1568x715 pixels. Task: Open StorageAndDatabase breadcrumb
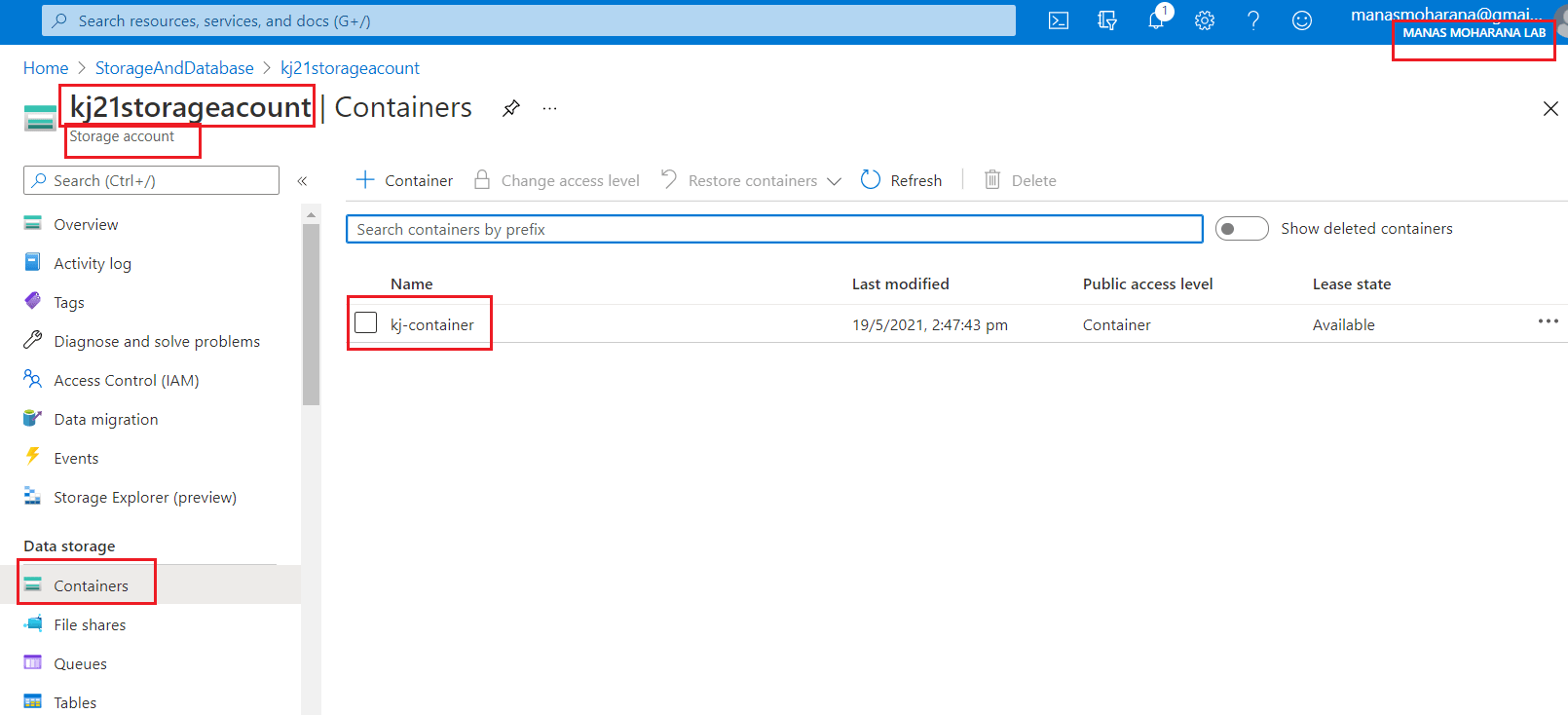pos(174,68)
